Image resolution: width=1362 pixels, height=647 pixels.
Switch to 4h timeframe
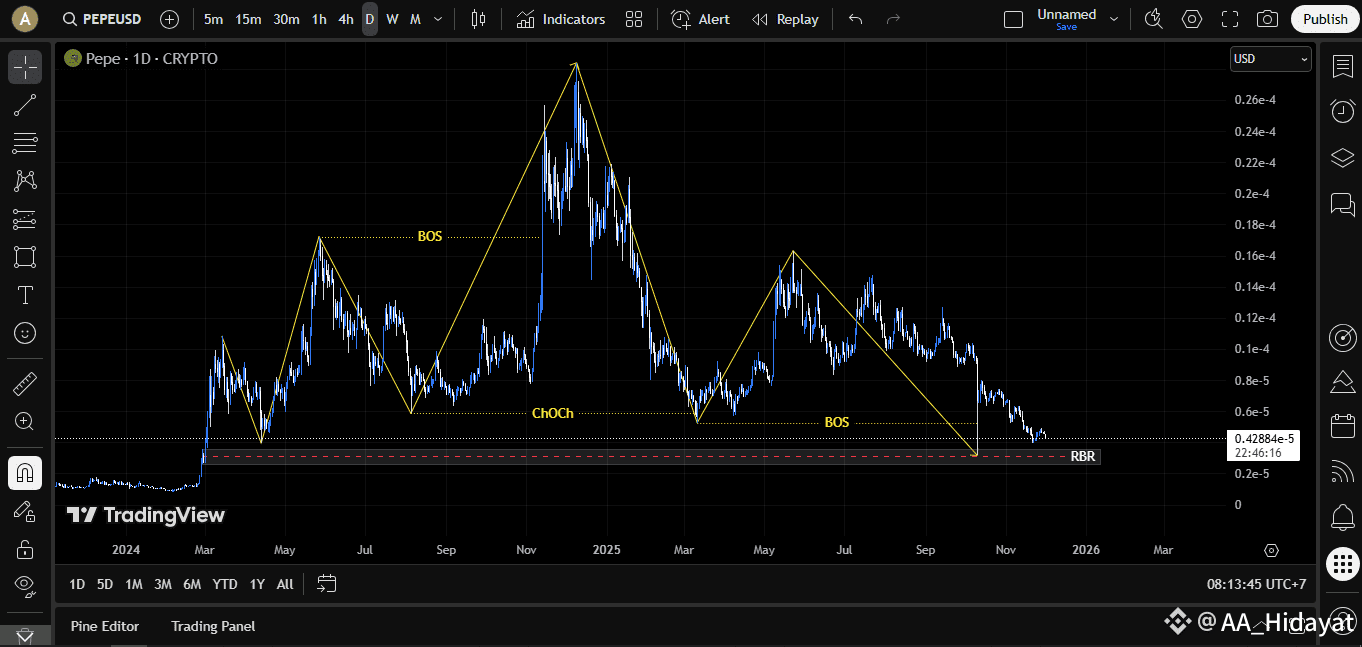pos(345,19)
